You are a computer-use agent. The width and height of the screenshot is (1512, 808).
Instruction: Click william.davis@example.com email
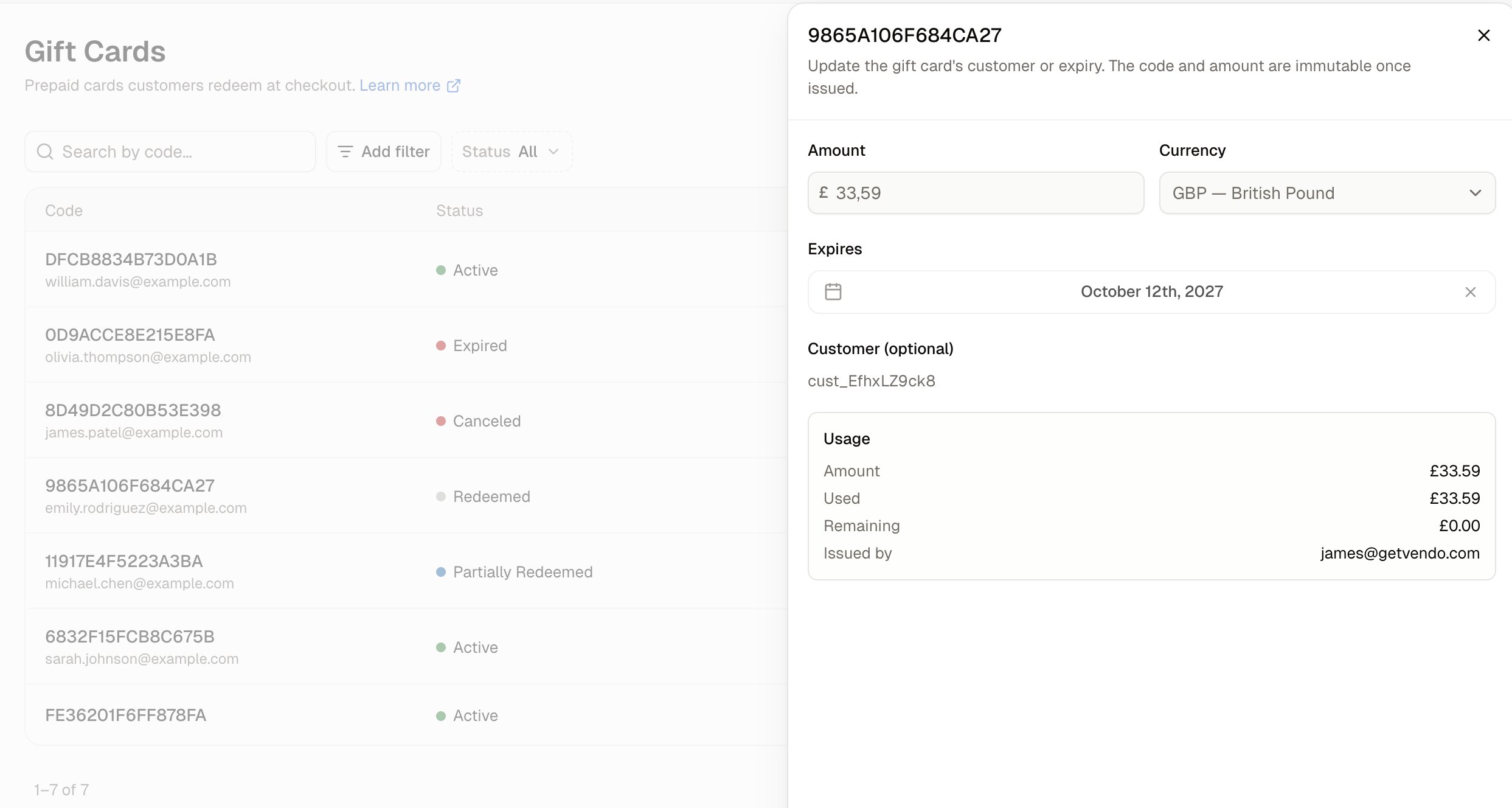(x=138, y=282)
